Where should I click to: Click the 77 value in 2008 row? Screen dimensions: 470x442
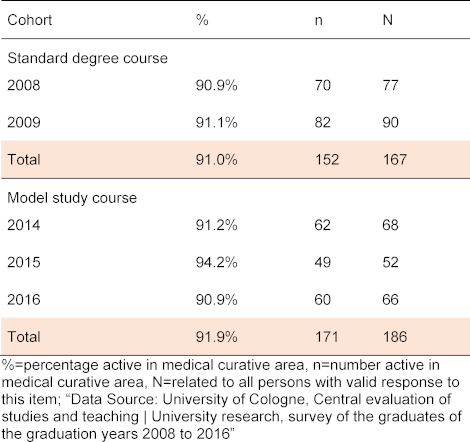390,85
